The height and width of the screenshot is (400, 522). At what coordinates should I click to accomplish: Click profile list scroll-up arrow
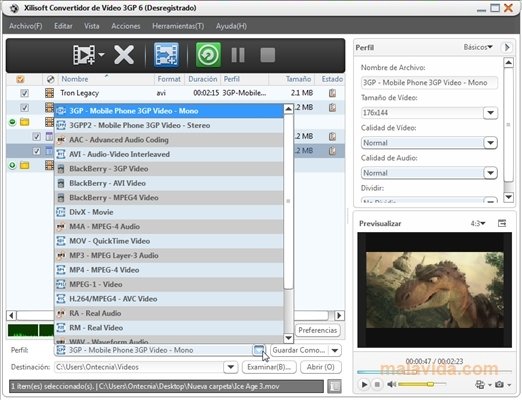click(288, 109)
